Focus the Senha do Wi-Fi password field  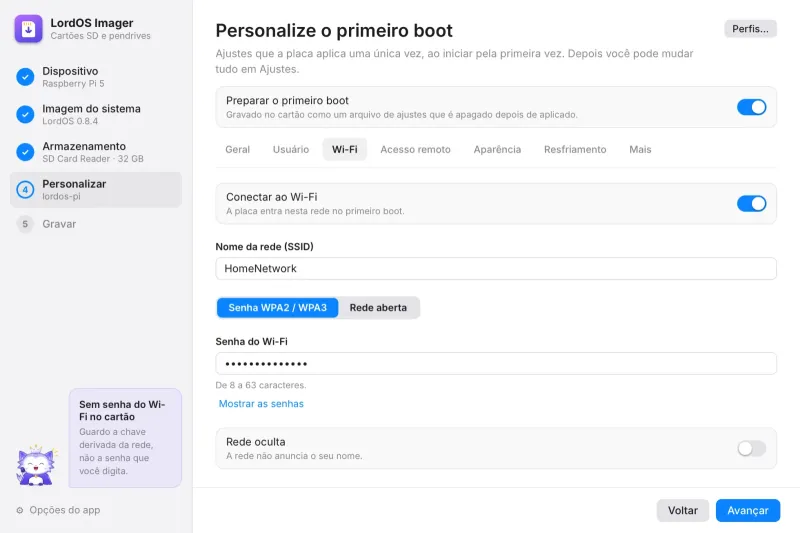pyautogui.click(x=496, y=364)
